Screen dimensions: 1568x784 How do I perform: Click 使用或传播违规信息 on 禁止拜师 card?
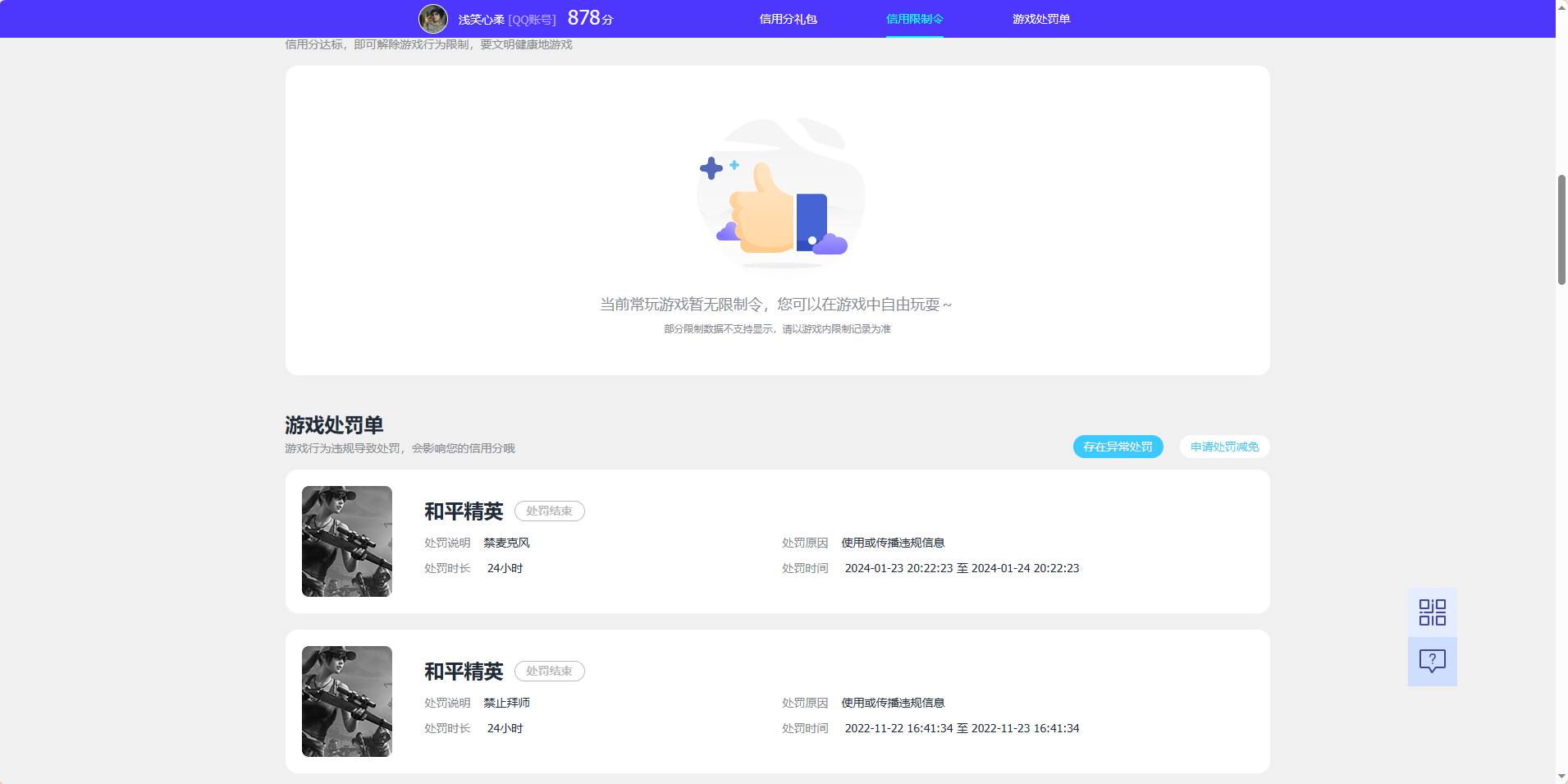coord(893,703)
